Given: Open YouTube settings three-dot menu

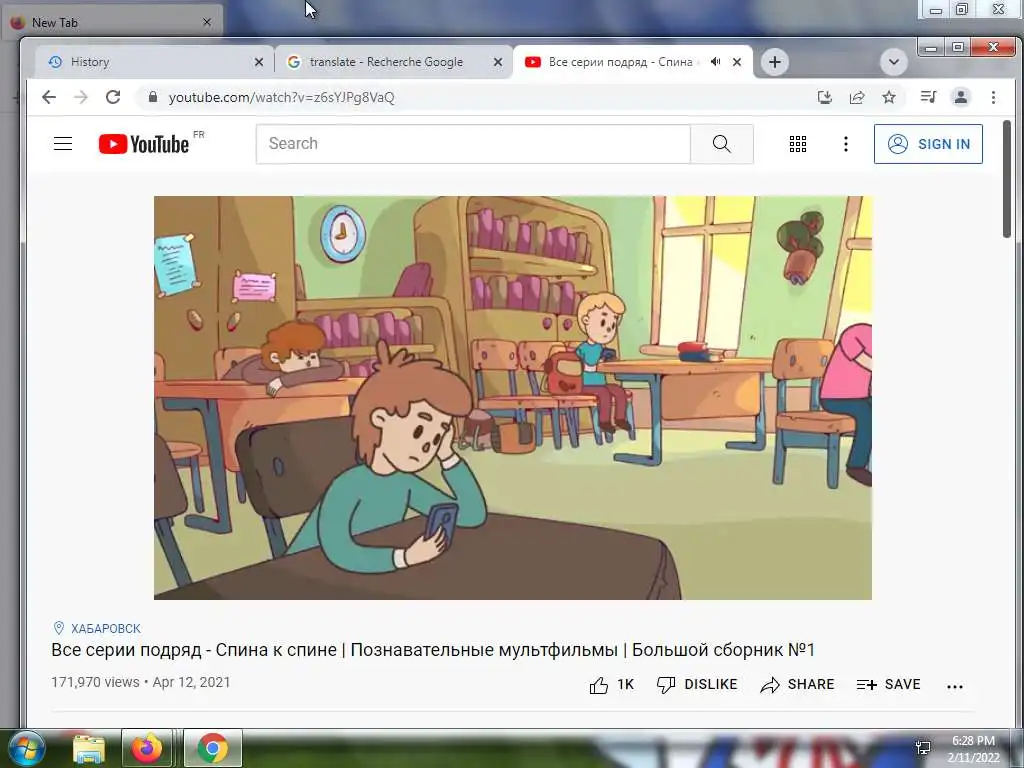Looking at the screenshot, I should pyautogui.click(x=846, y=144).
